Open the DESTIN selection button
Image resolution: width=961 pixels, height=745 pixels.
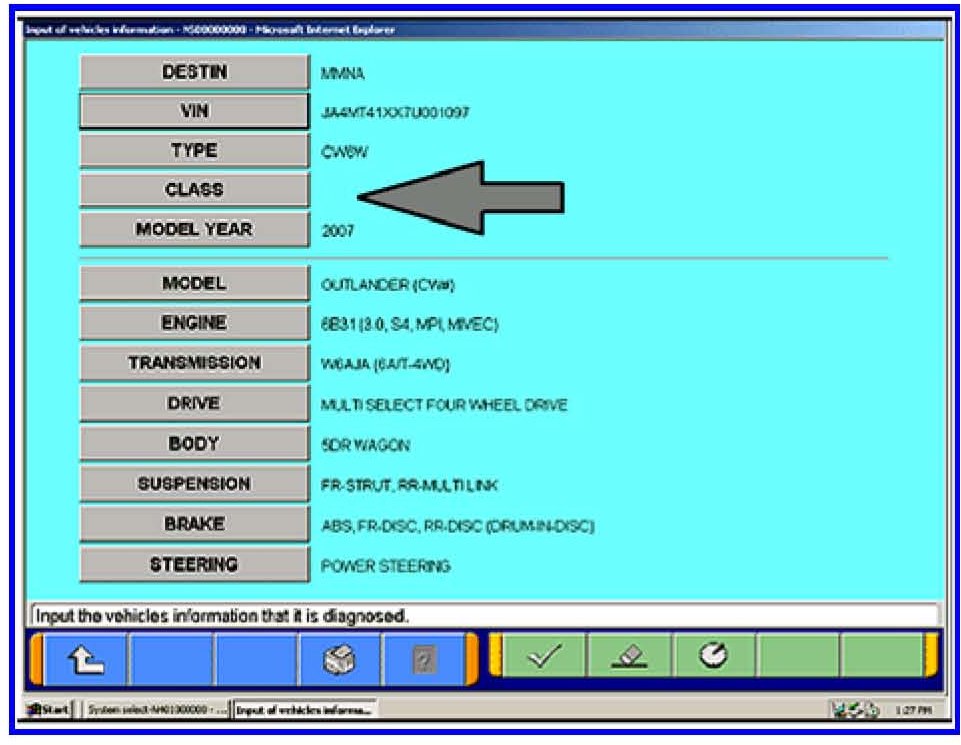(x=194, y=72)
